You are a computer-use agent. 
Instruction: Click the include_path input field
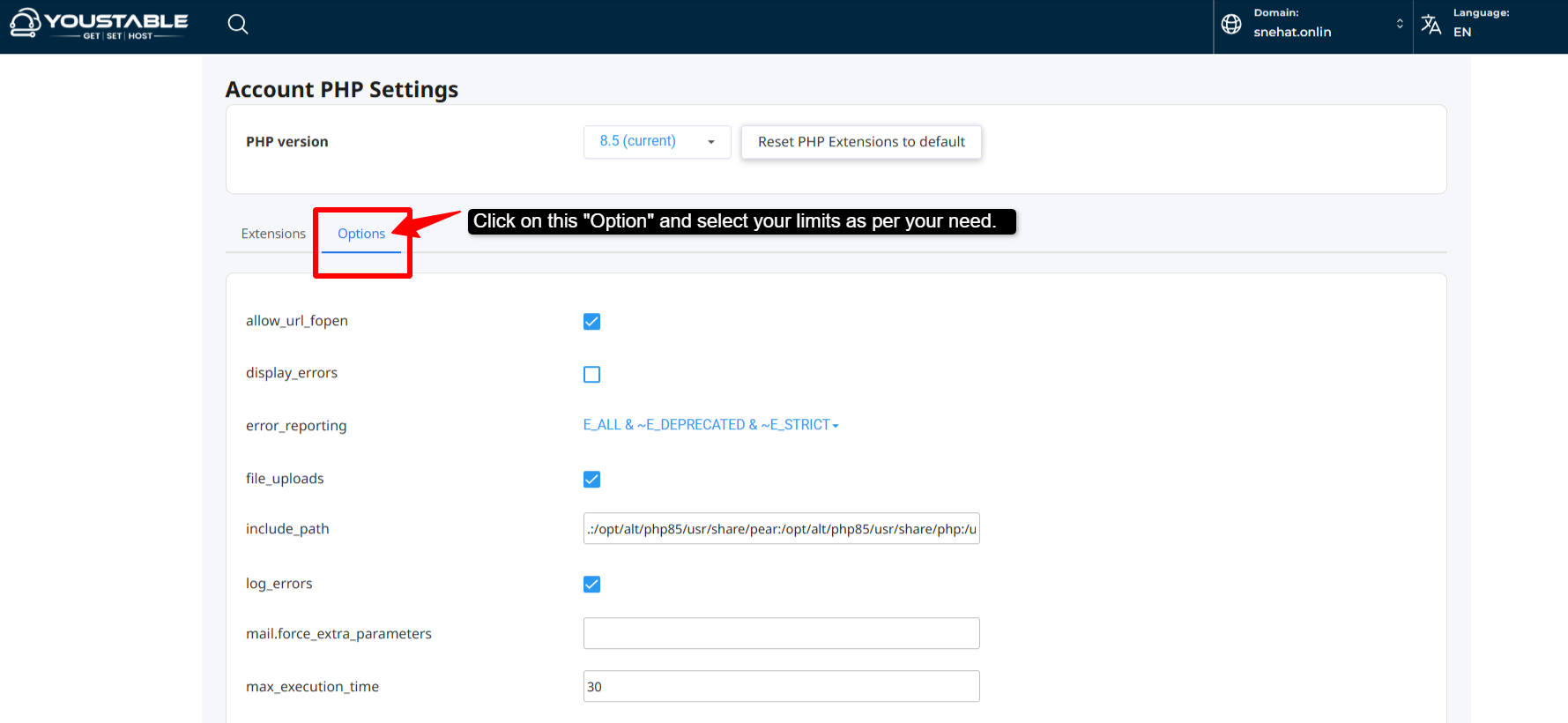(782, 529)
